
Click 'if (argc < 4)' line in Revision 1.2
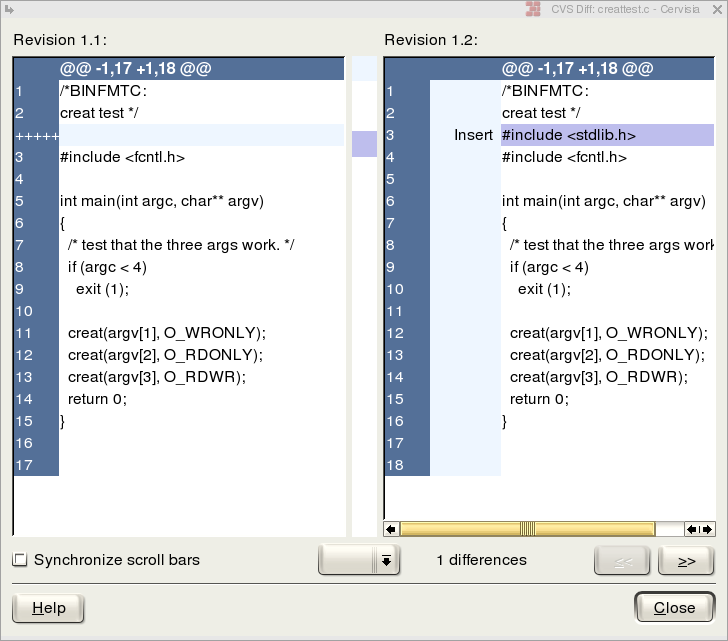point(549,267)
